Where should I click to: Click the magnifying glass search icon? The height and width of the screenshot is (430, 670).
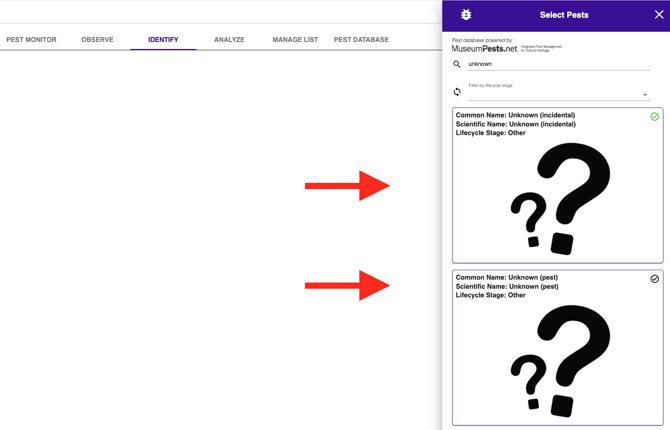click(x=457, y=64)
